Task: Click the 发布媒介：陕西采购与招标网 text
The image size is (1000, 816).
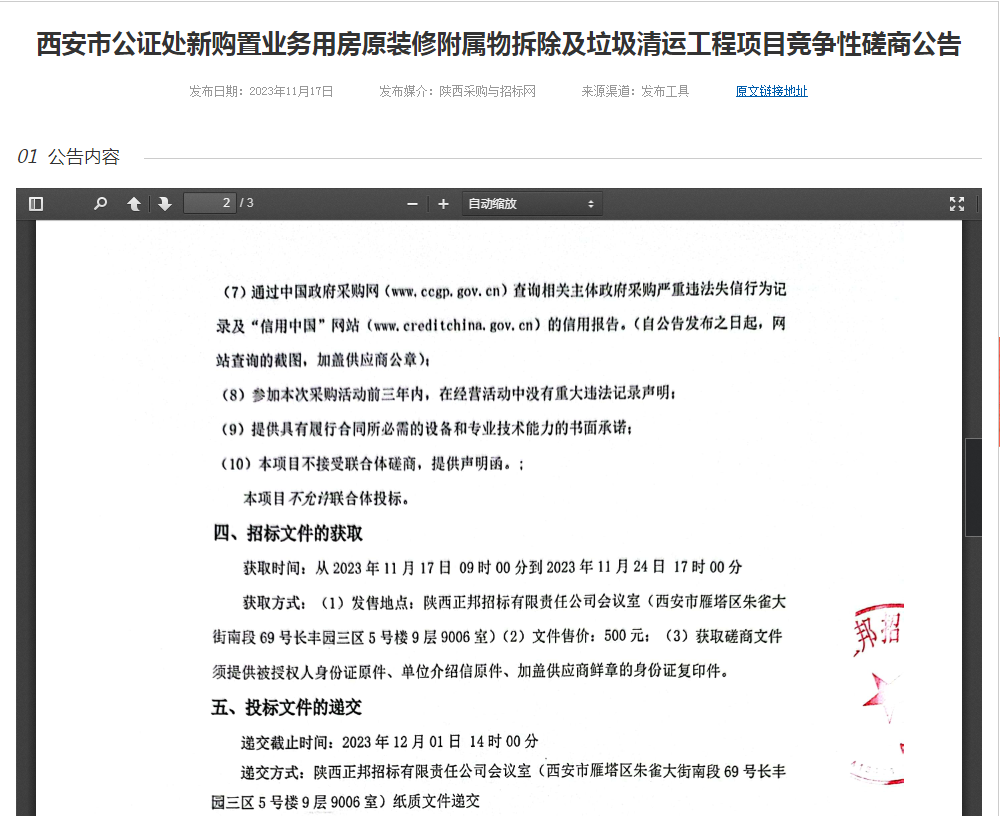Action: pos(457,91)
